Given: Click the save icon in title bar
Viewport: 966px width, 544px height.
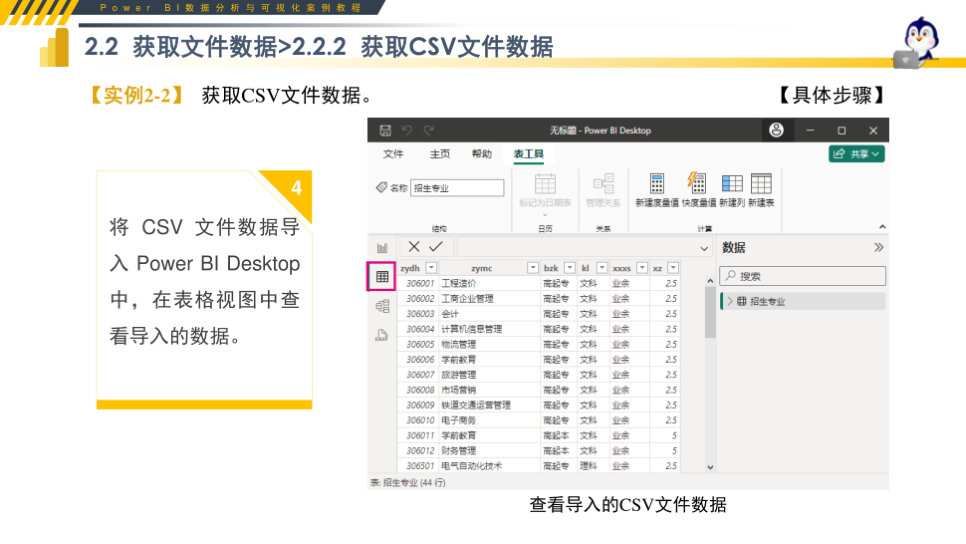Looking at the screenshot, I should coord(385,130).
